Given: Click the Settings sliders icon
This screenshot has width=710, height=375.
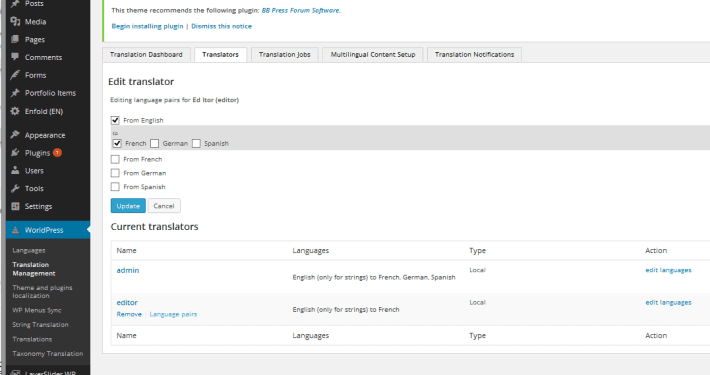Looking at the screenshot, I should pyautogui.click(x=15, y=206).
